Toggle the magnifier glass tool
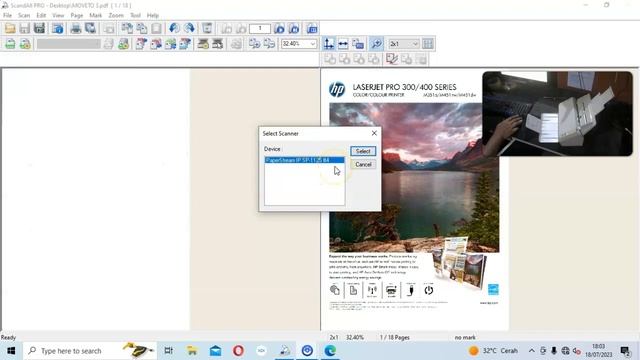 tap(376, 44)
